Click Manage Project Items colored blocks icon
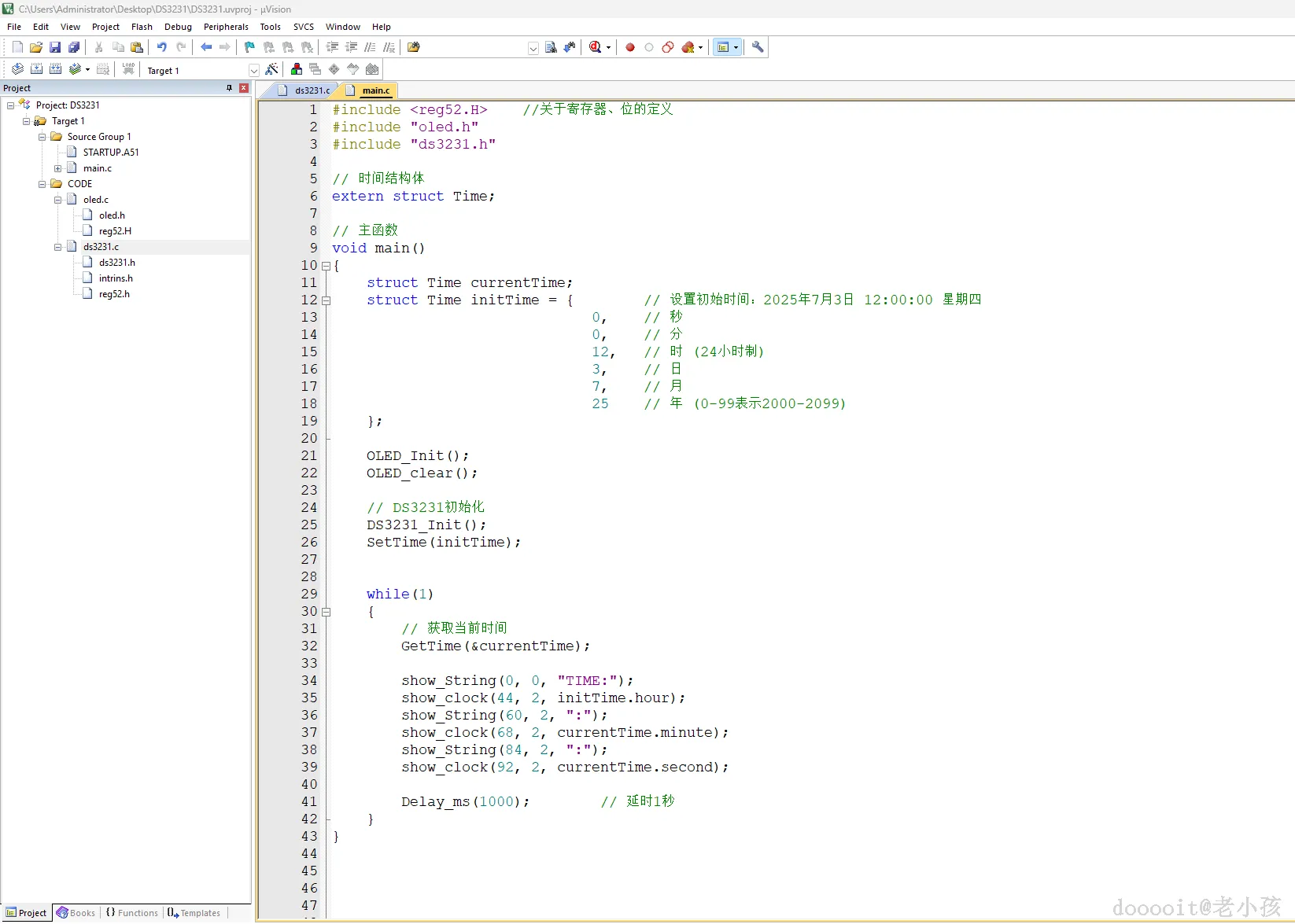Screen dimensions: 1295x924 coord(297,70)
